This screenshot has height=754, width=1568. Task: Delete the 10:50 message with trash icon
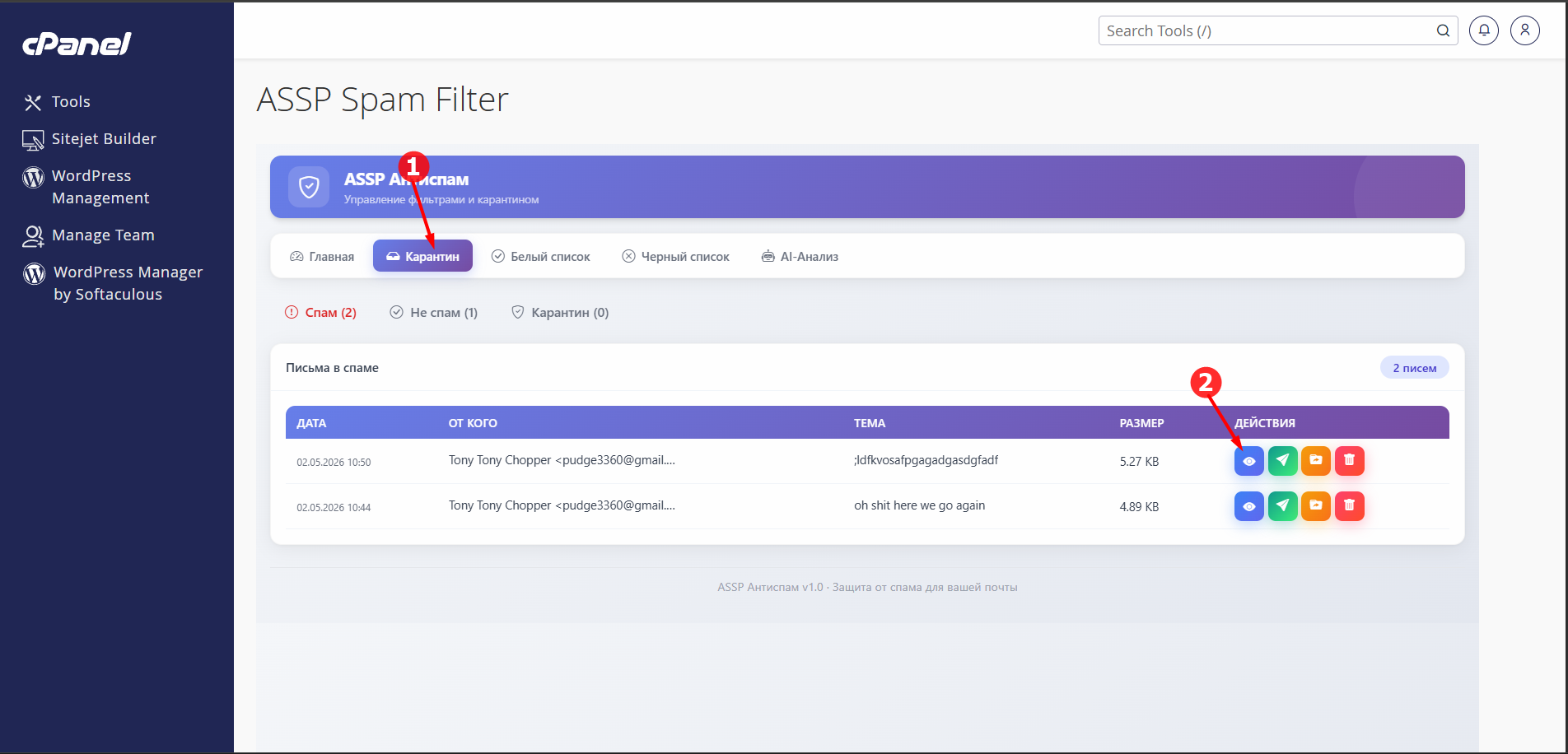tap(1349, 461)
